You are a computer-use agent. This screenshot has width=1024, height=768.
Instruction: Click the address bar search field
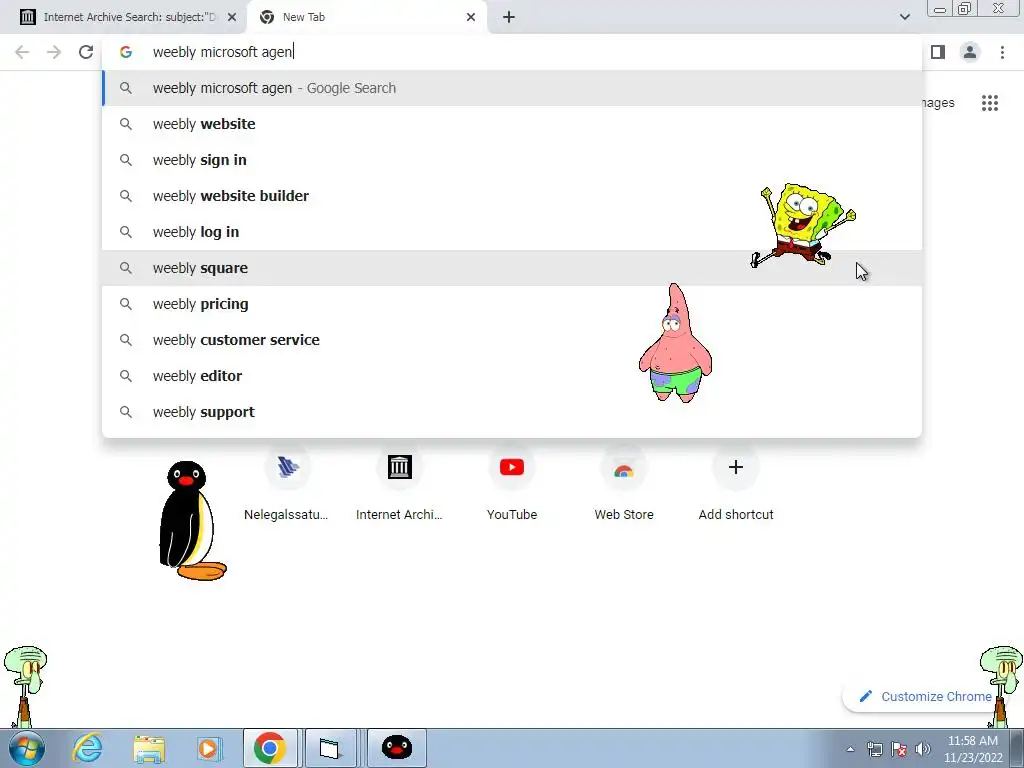point(512,52)
